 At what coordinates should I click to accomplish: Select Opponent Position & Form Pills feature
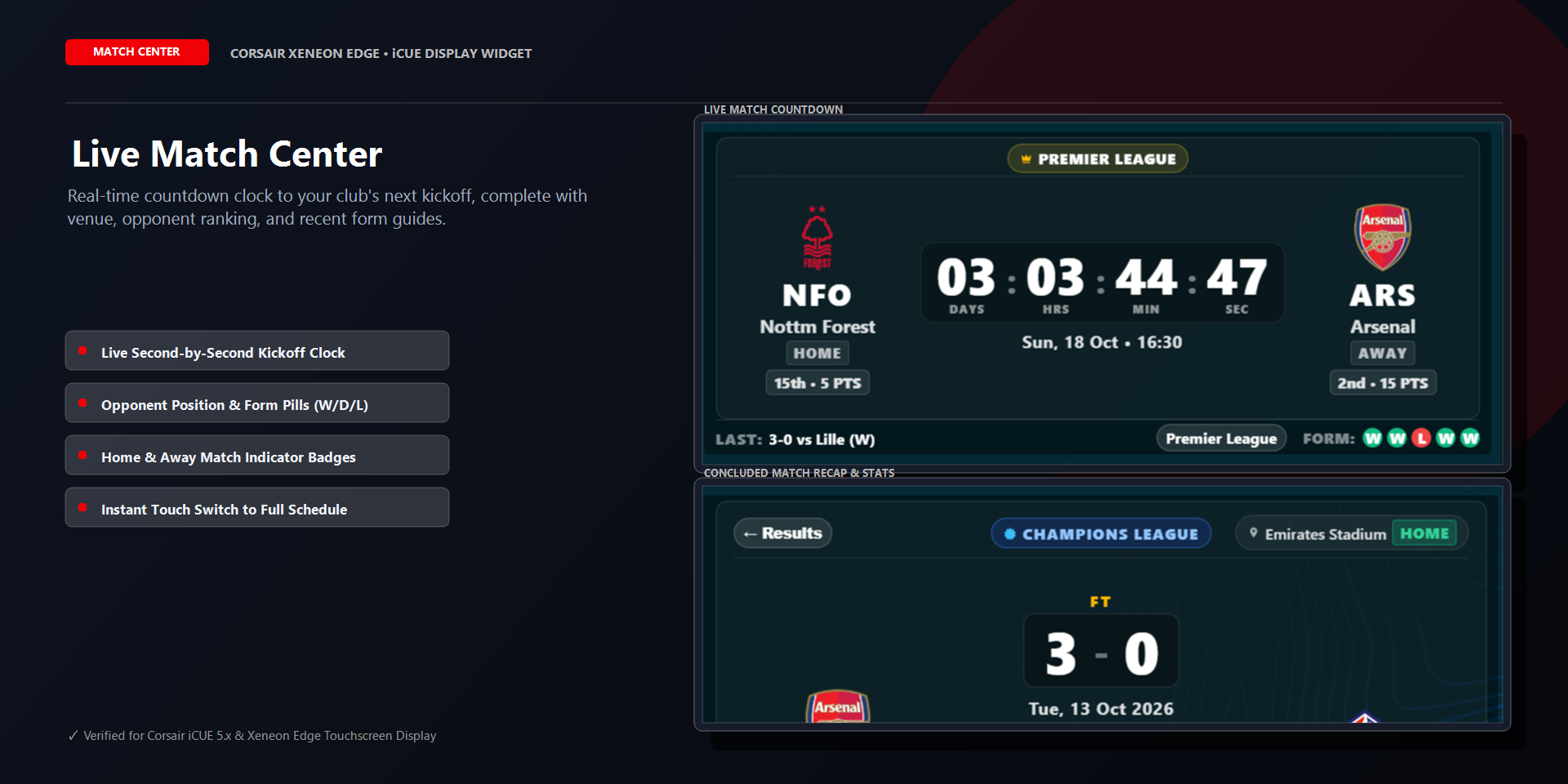(257, 403)
